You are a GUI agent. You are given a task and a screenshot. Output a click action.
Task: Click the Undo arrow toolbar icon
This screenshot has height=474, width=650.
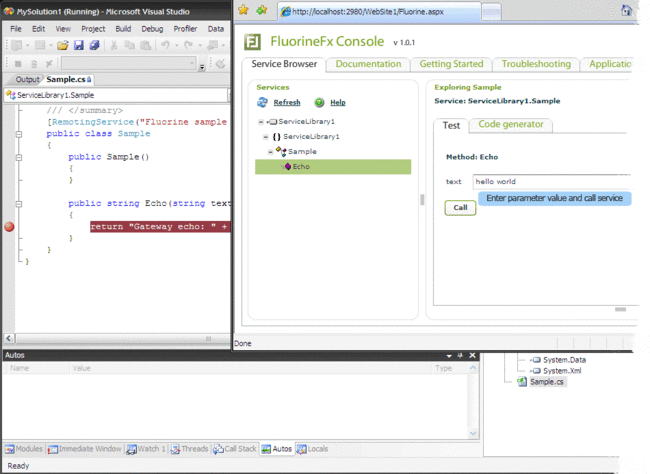click(165, 45)
